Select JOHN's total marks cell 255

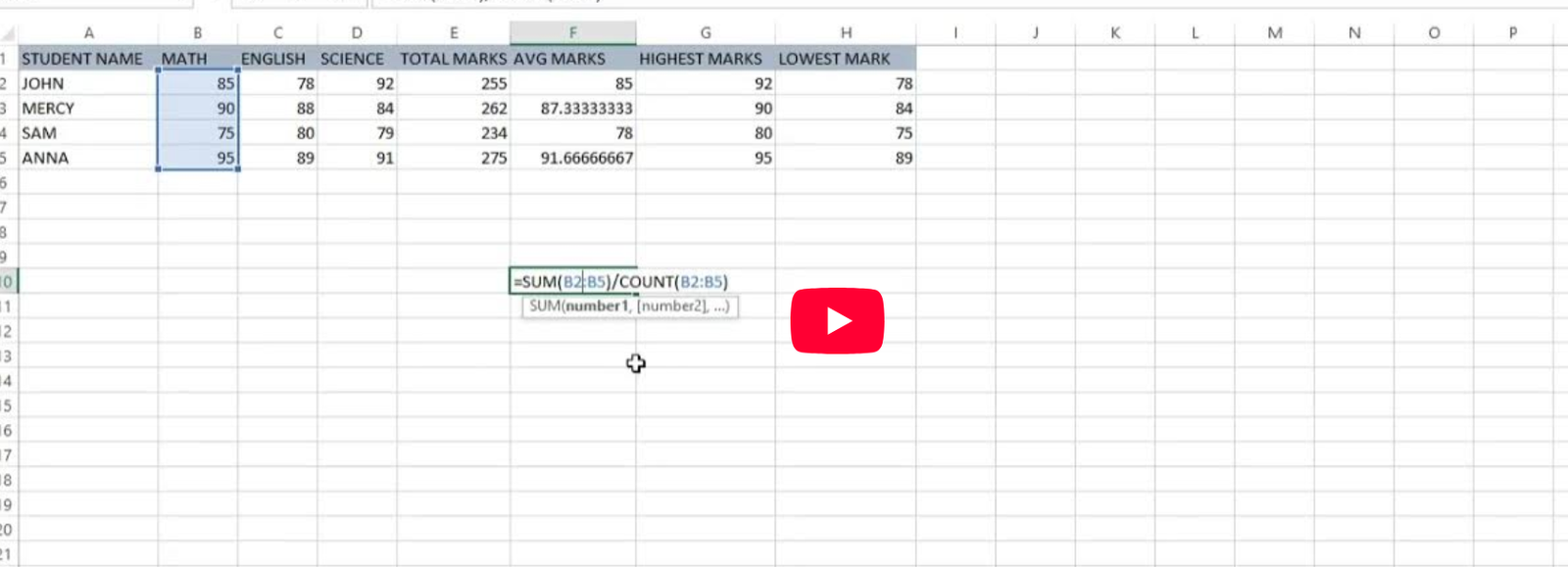[x=493, y=83]
